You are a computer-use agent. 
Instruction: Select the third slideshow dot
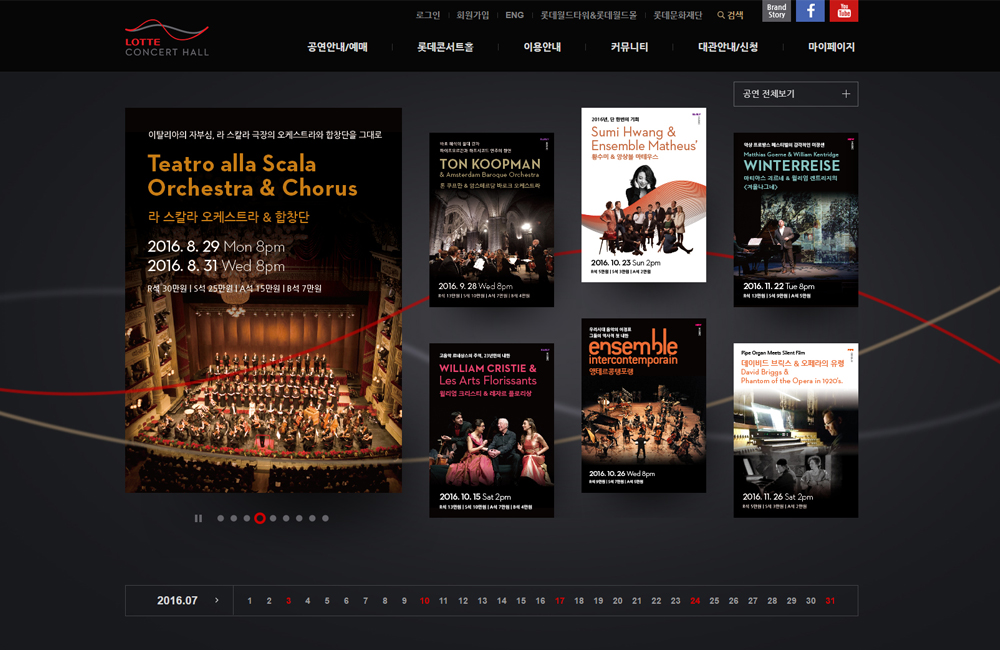tap(247, 519)
